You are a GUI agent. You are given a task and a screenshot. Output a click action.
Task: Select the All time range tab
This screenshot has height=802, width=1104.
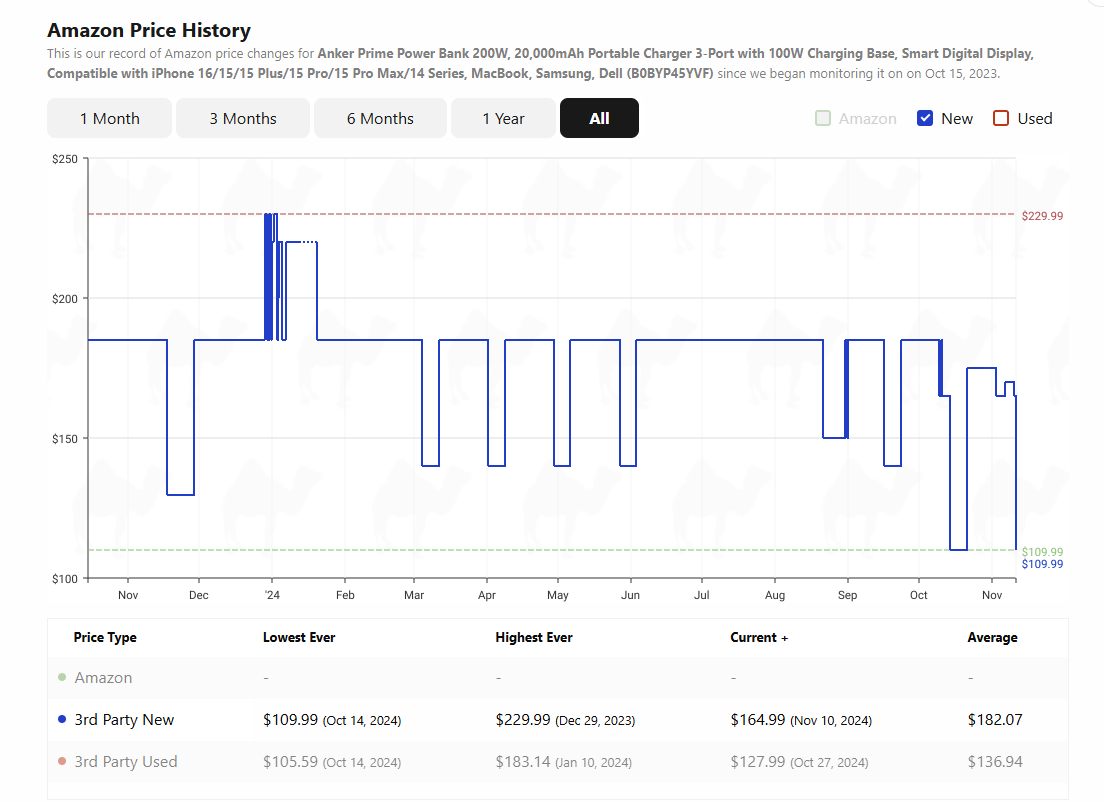(599, 118)
